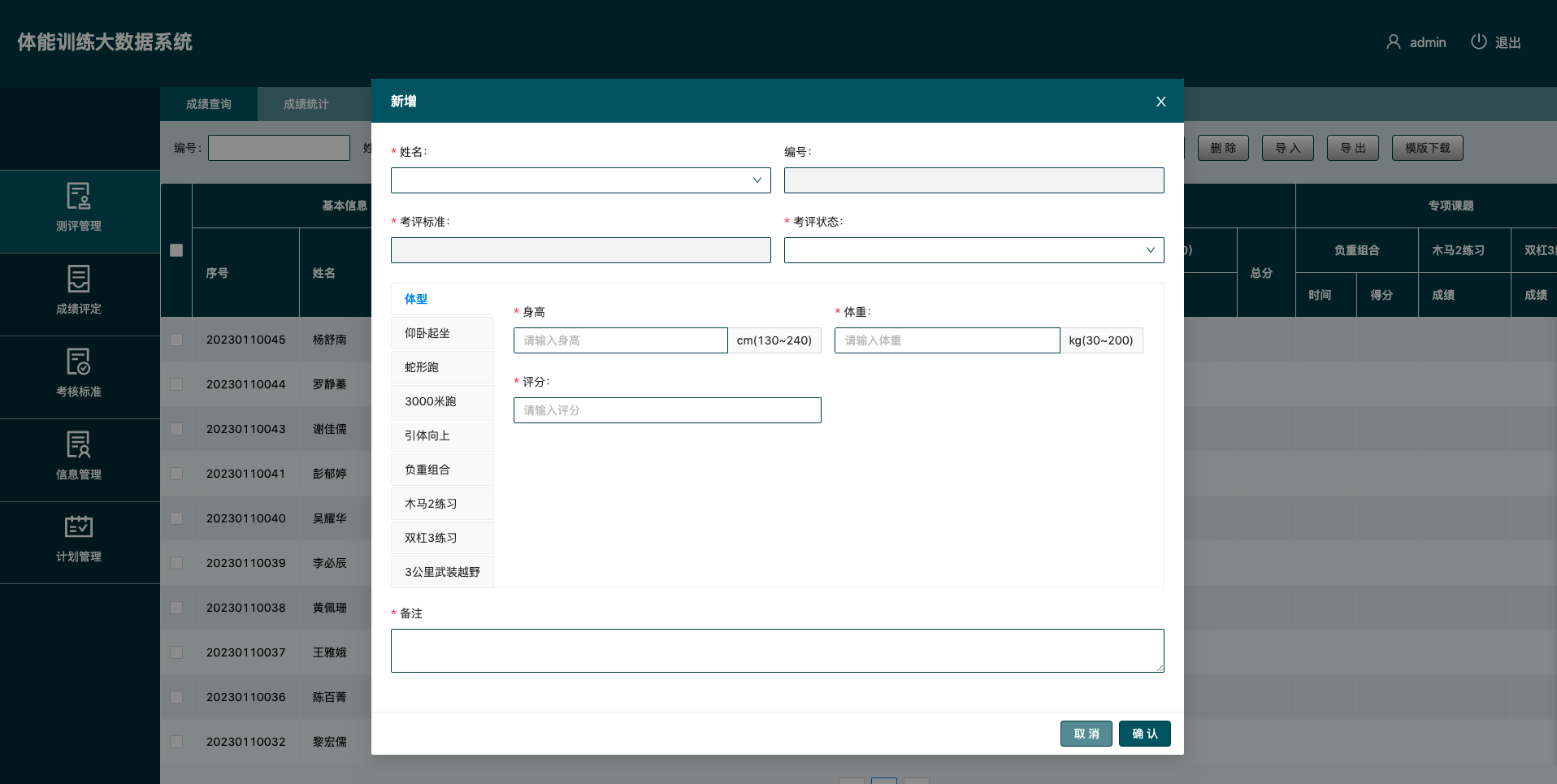The image size is (1557, 784).
Task: Click the 退出 power icon
Action: [1478, 41]
